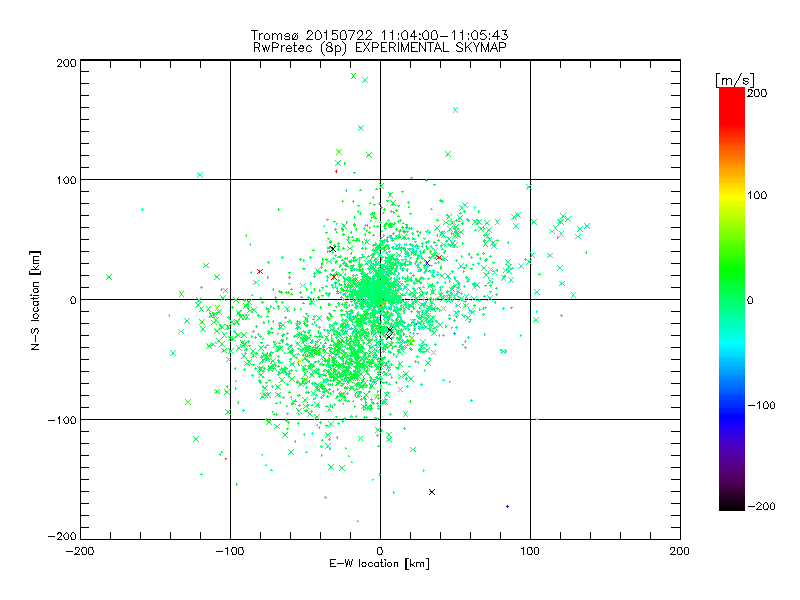This screenshot has height=600, width=800.
Task: Click the 200 tick label on the E-W axis
Action: [680, 551]
